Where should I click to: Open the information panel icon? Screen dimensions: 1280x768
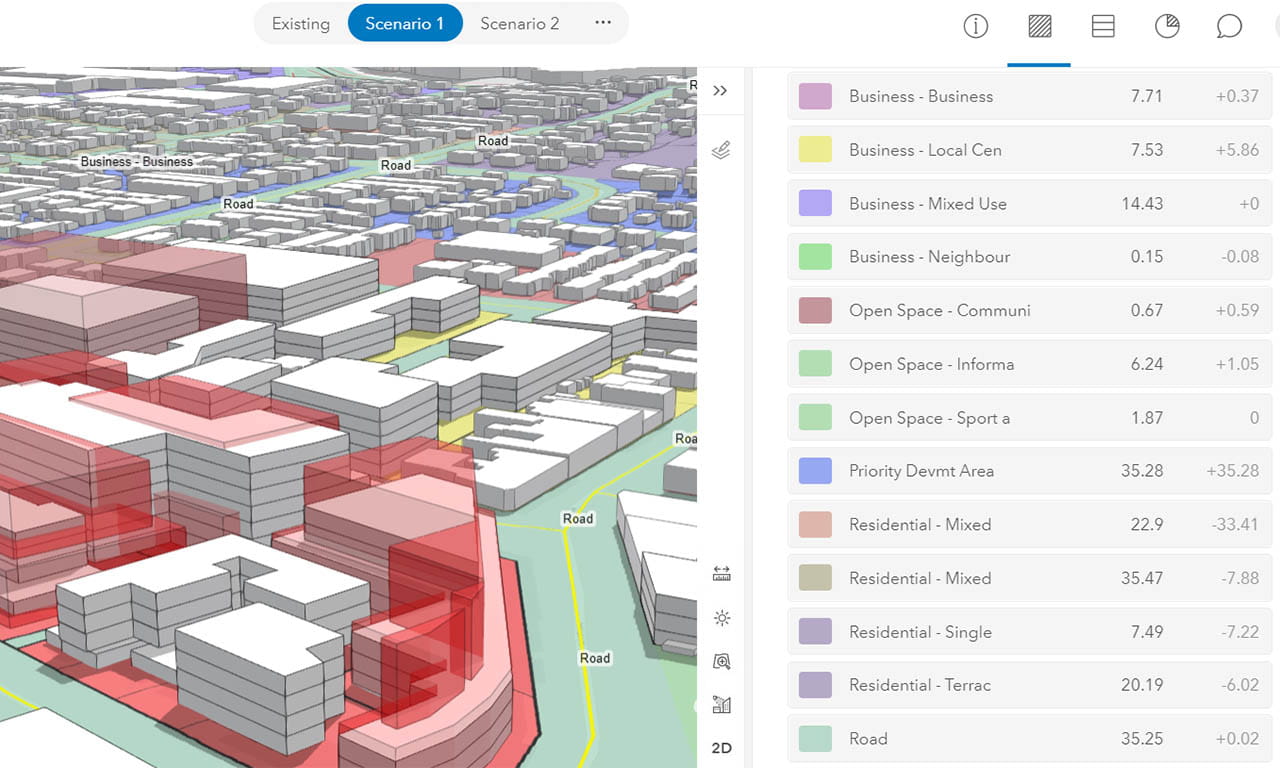click(x=975, y=26)
